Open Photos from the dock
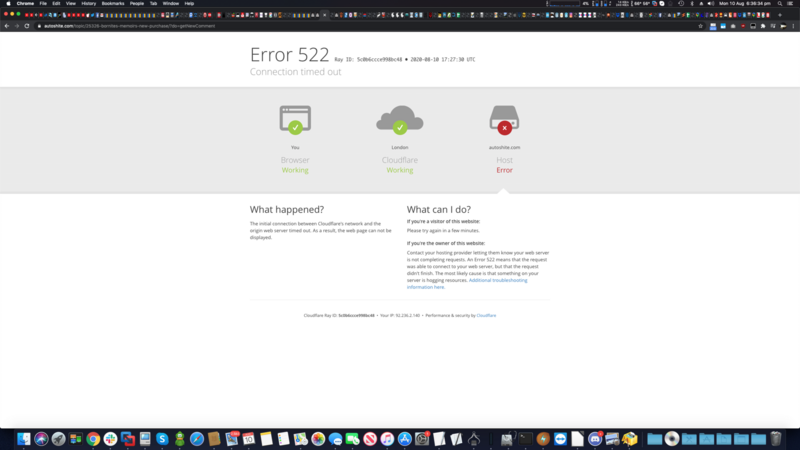Image resolution: width=800 pixels, height=450 pixels. point(318,439)
